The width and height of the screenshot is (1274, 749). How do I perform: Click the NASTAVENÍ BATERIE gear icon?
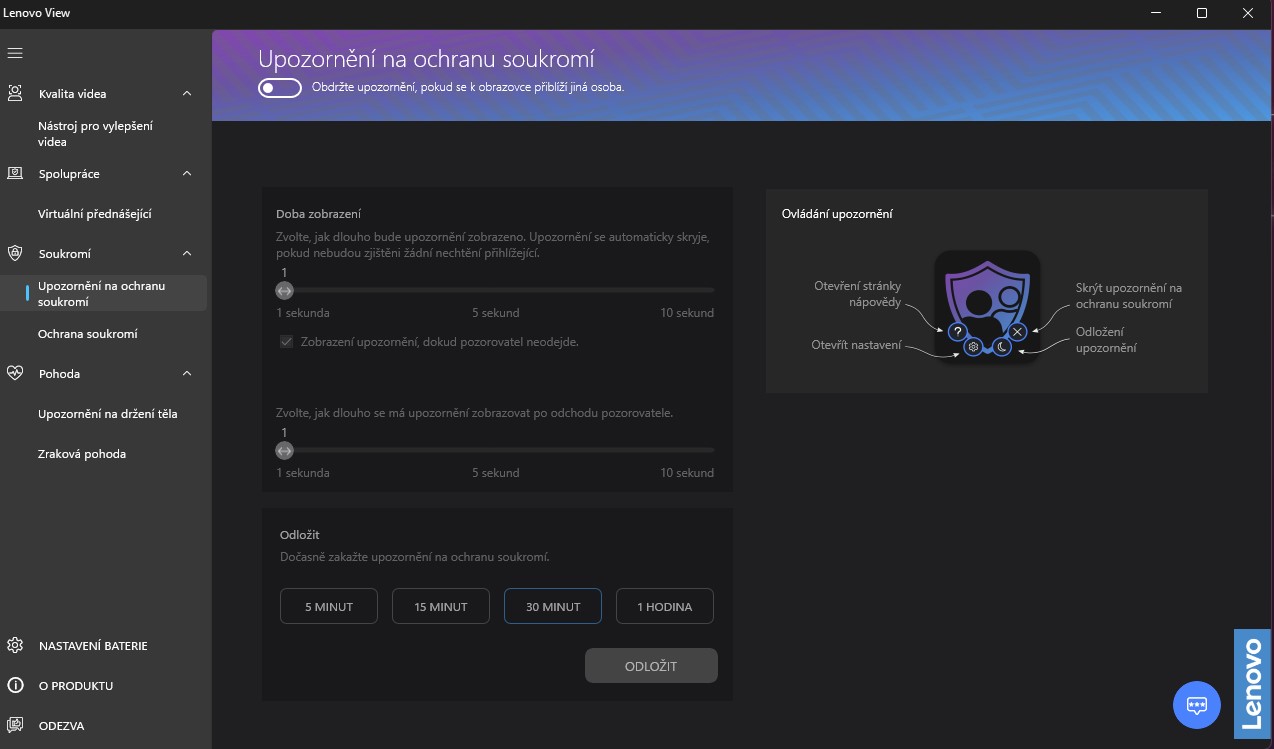[x=15, y=645]
